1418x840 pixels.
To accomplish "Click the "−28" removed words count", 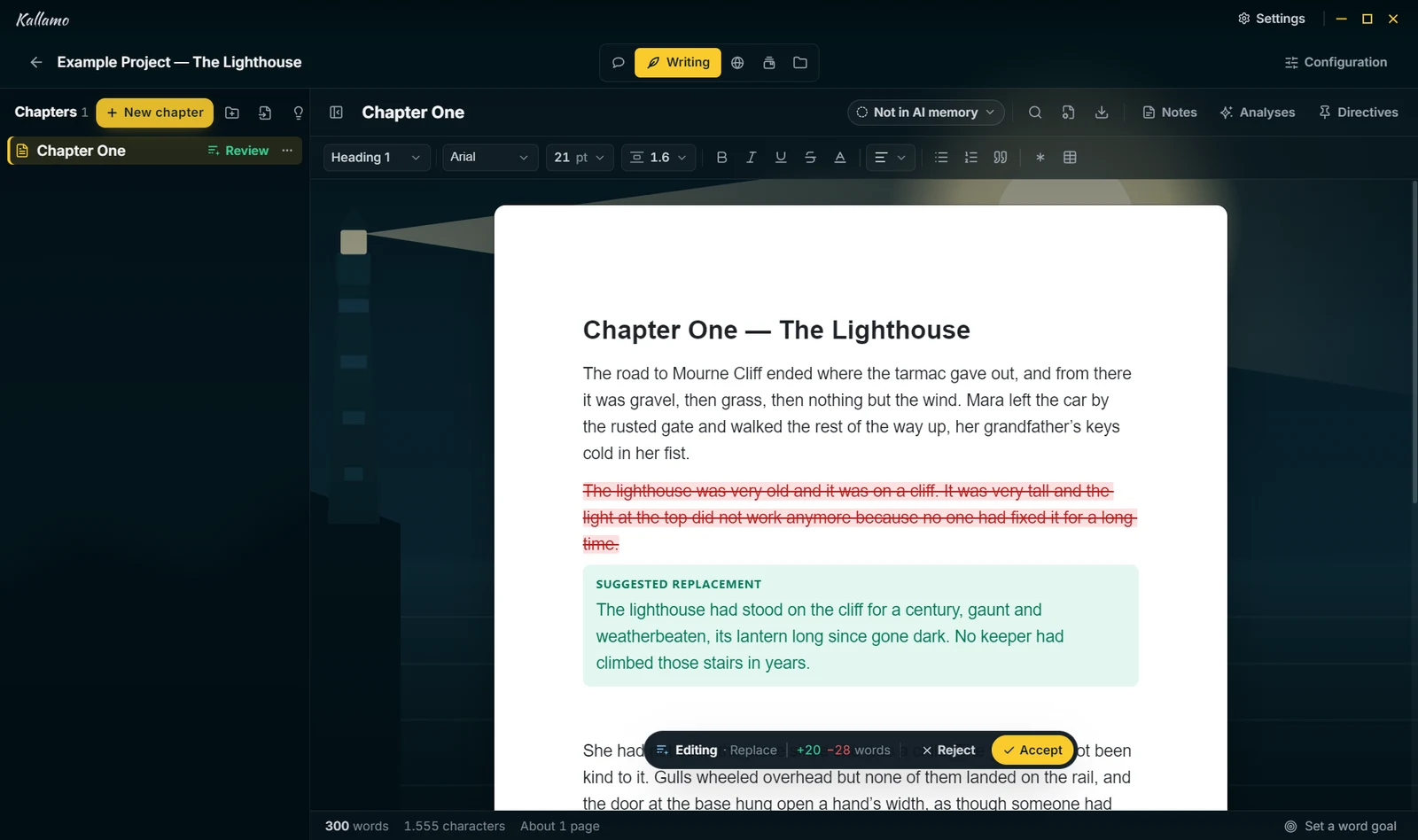I will [838, 750].
